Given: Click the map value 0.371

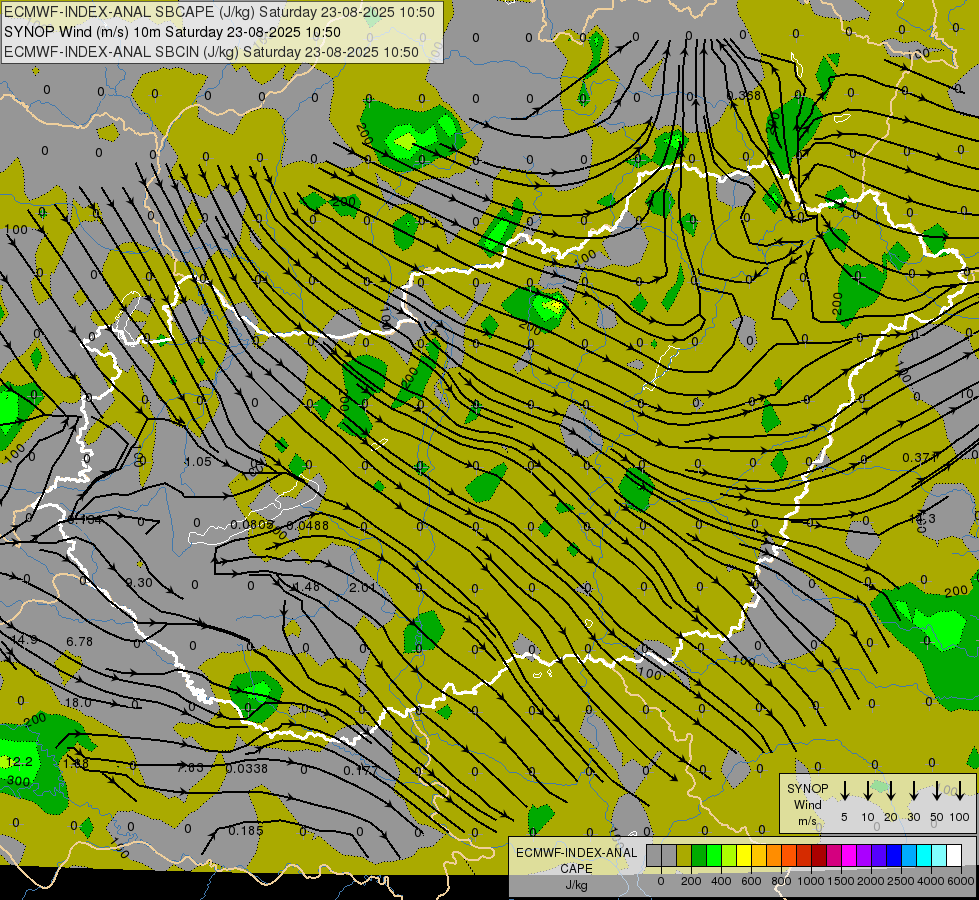Looking at the screenshot, I should pos(920,458).
